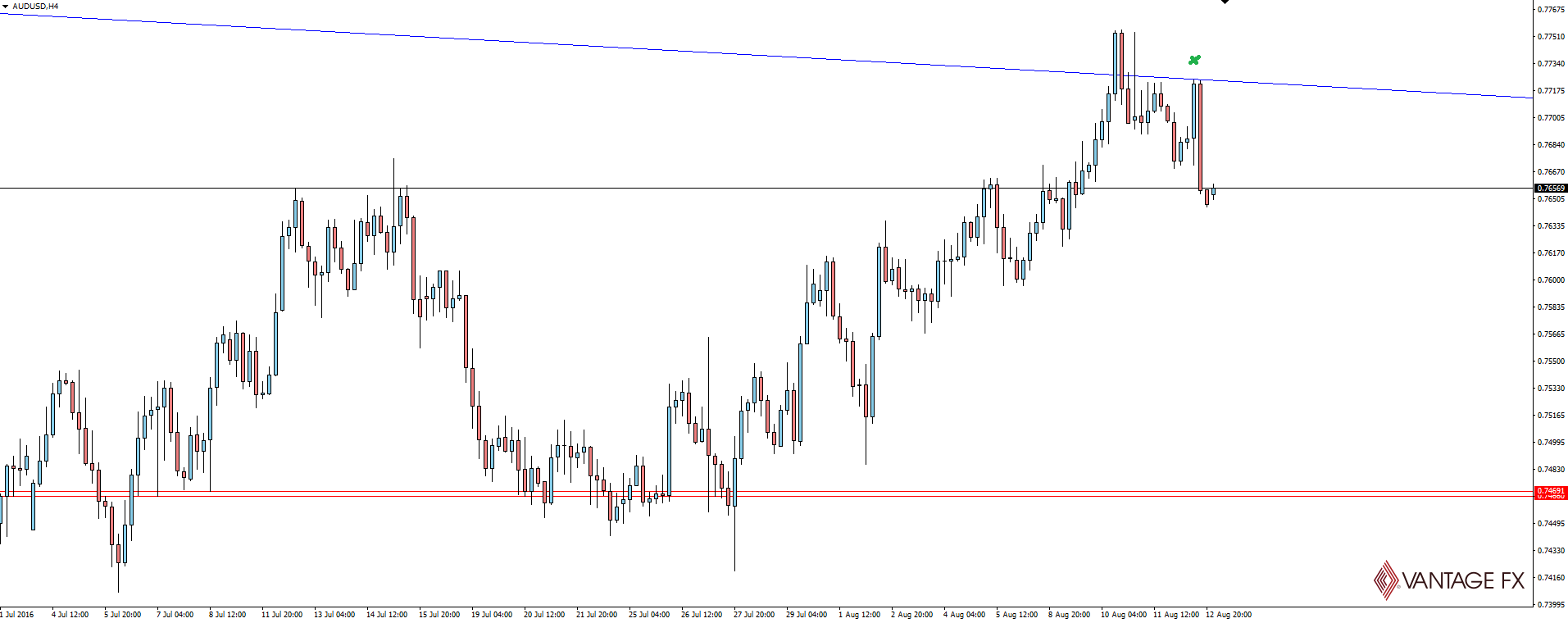Image resolution: width=1568 pixels, height=623 pixels.
Task: Click the 12 Aug 20:00 time label
Action: pyautogui.click(x=1229, y=615)
